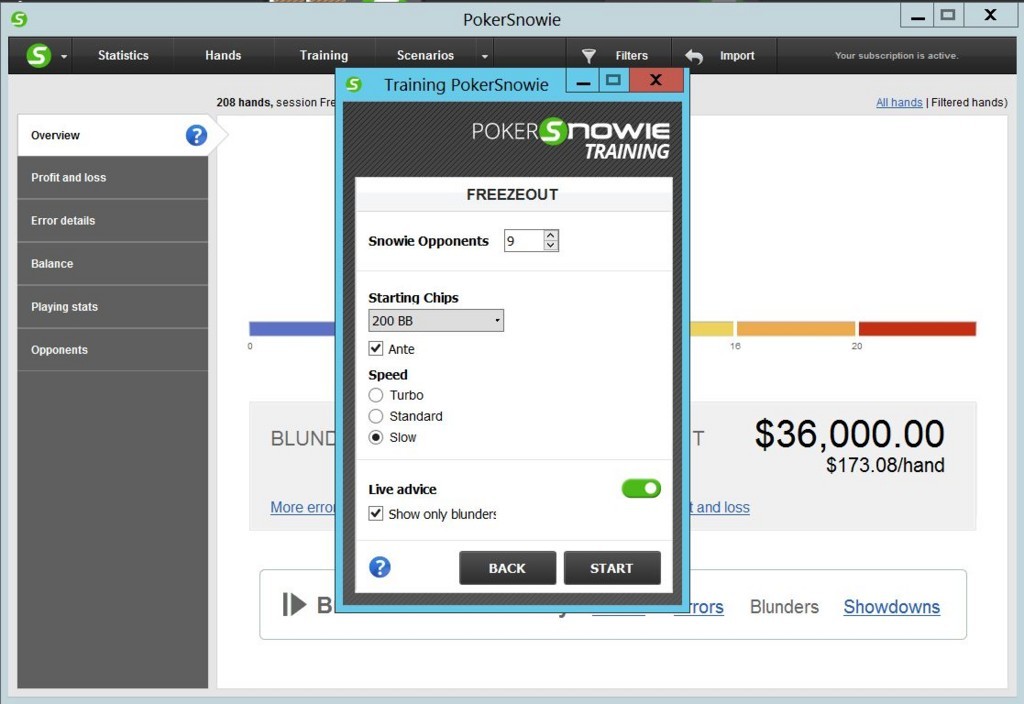Viewport: 1024px width, 704px height.
Task: Click the main window title bar Snowie icon
Action: 19,19
